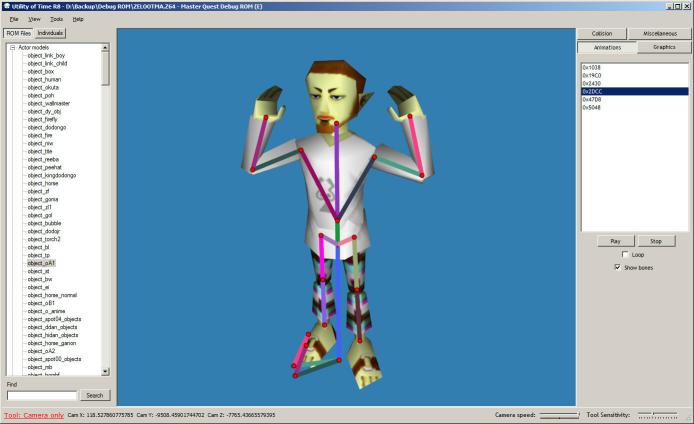This screenshot has width=694, height=424.
Task: Select animation 0x1038
Action: [x=635, y=68]
